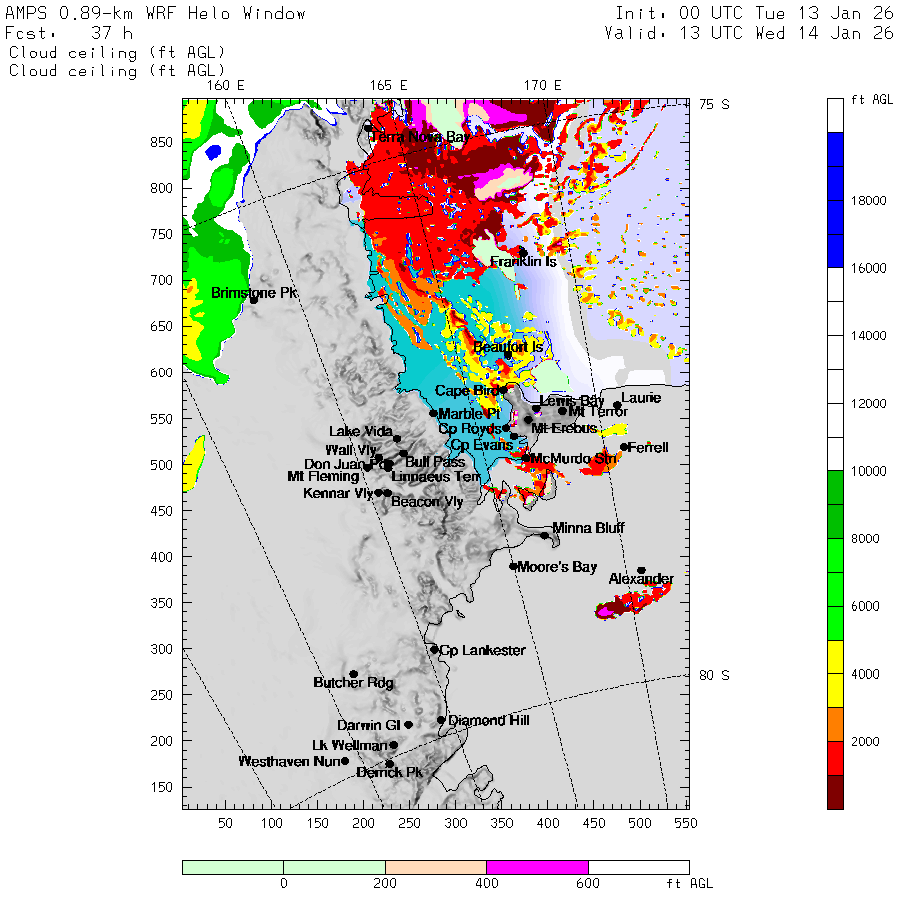Click the Valid 13 UTC Wed 14 Jan text
The width and height of the screenshot is (900, 900).
[x=748, y=33]
